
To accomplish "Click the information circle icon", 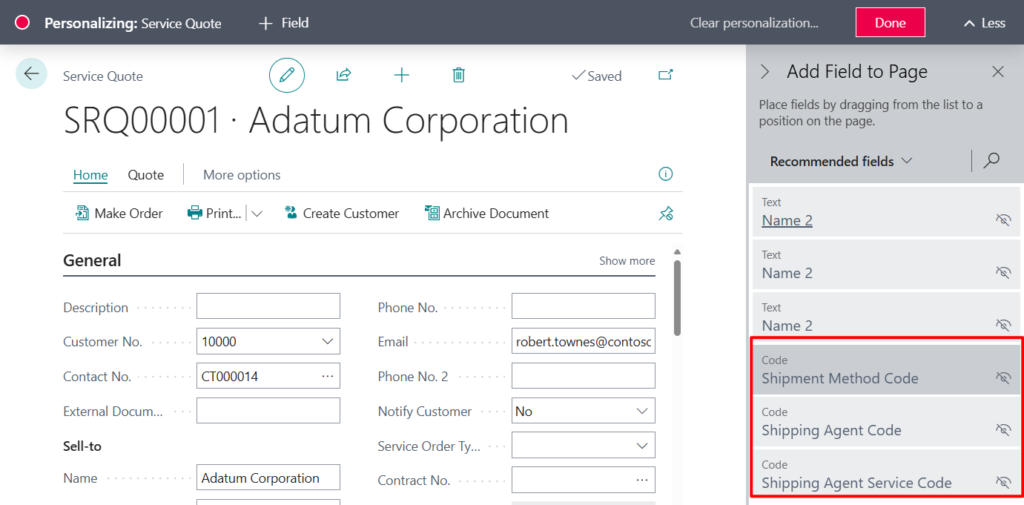I will click(666, 174).
